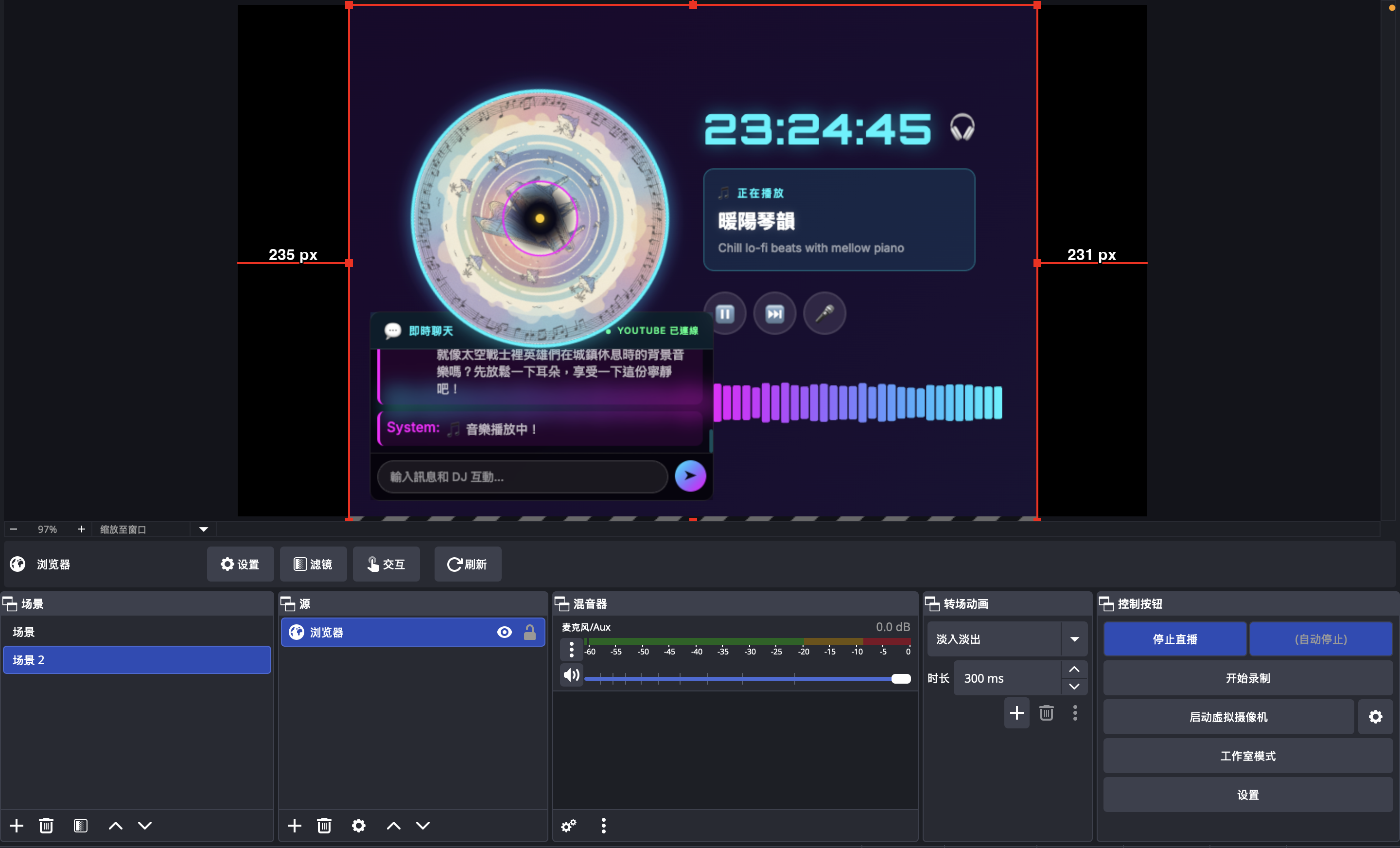Image resolution: width=1400 pixels, height=848 pixels.
Task: Open scene filters icon in Scenes panel
Action: 80,825
